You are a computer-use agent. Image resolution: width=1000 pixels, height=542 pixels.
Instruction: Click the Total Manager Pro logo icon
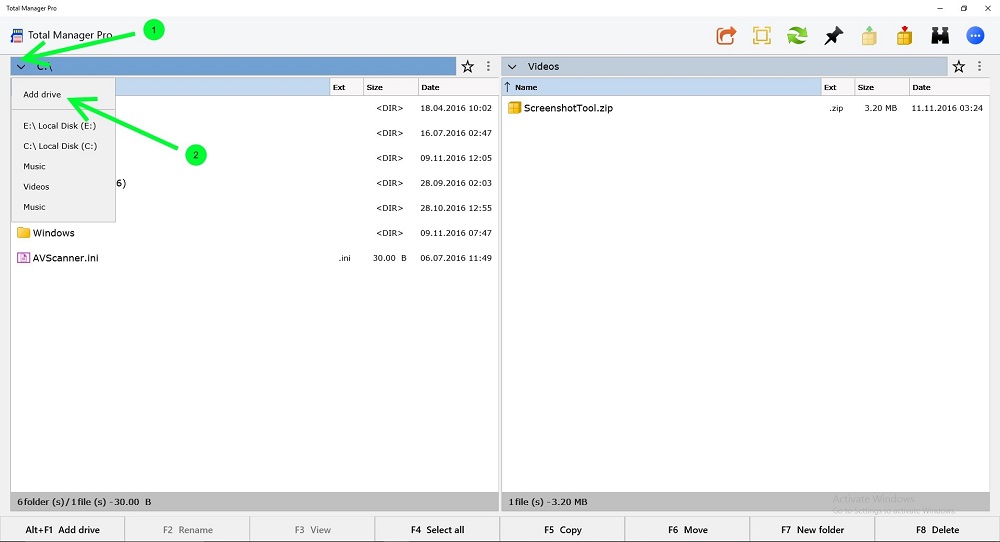pyautogui.click(x=17, y=36)
